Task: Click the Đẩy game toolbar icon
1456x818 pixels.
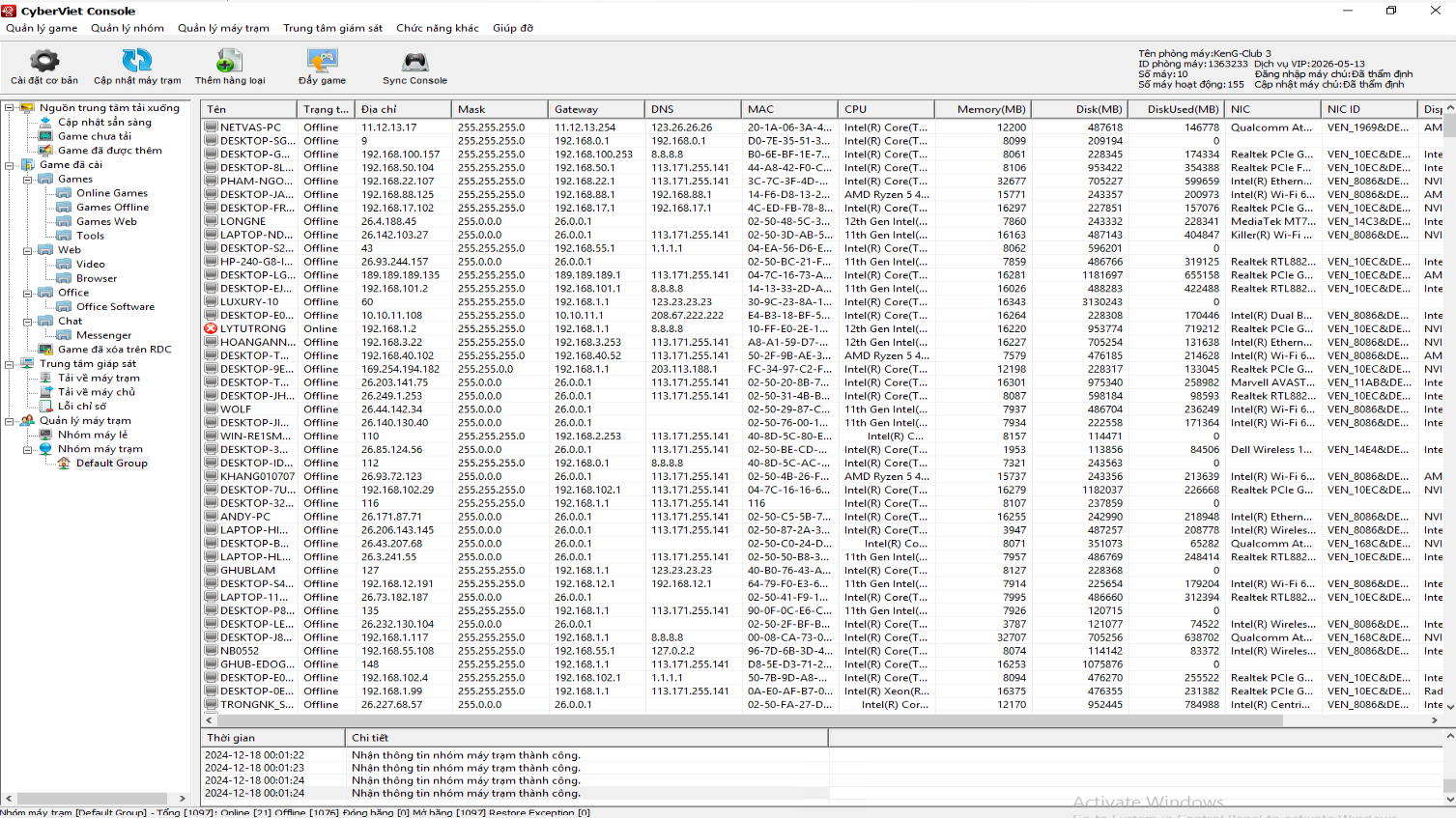Action: point(322,62)
